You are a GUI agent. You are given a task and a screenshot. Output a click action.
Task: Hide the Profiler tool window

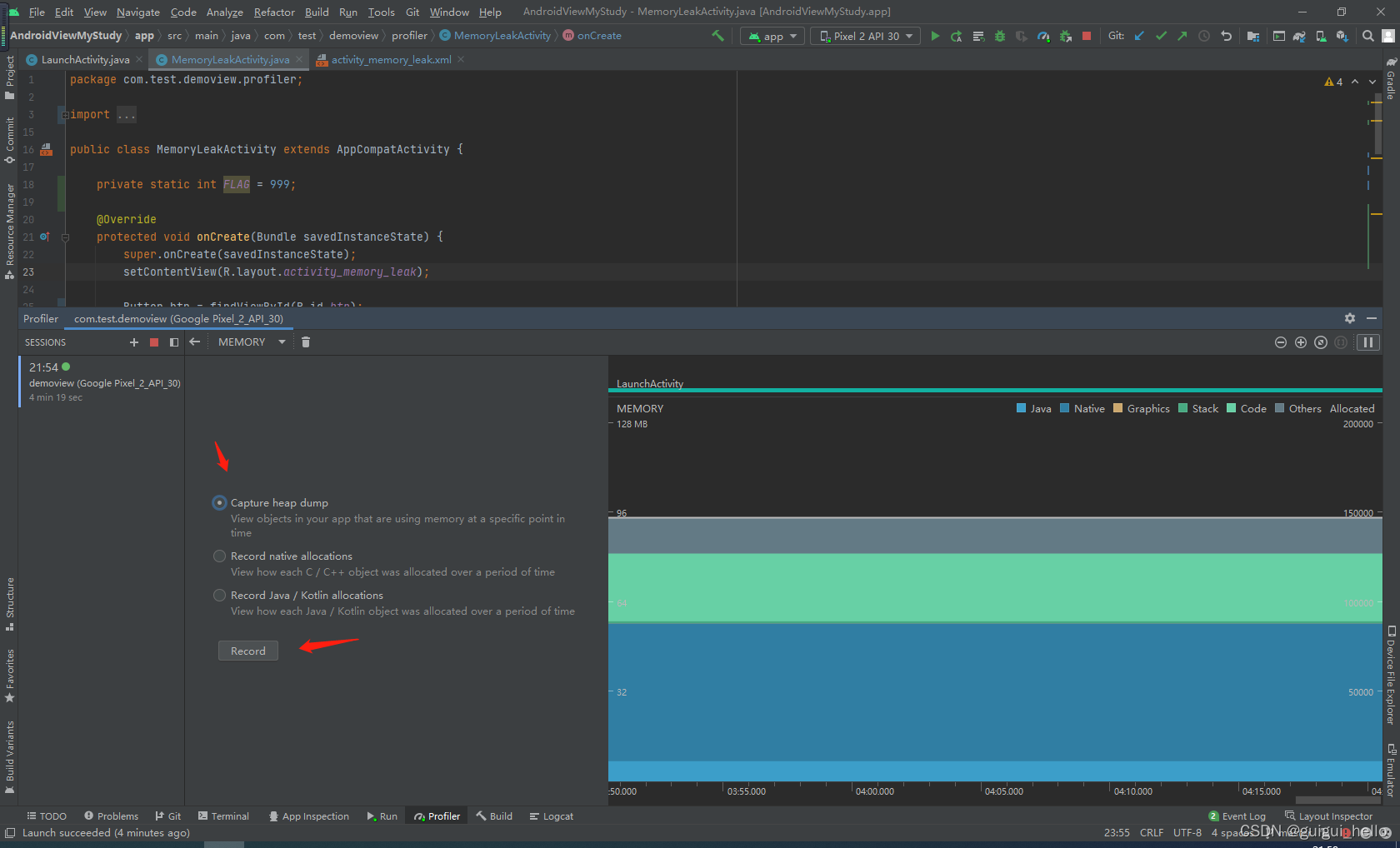[1372, 318]
